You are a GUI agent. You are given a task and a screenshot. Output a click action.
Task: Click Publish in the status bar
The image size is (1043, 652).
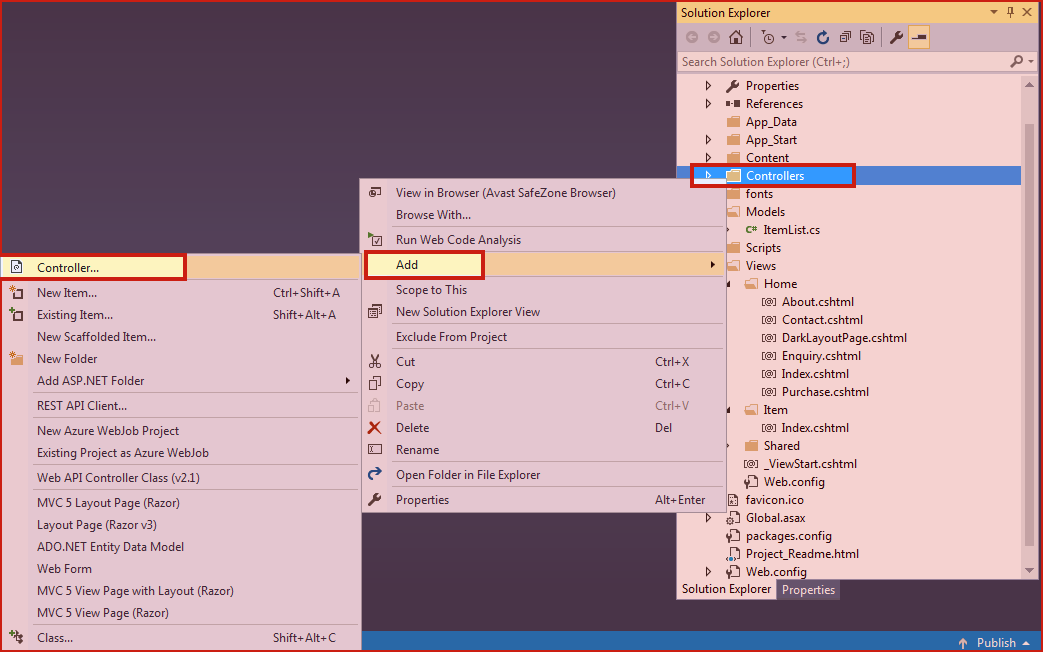[x=996, y=643]
